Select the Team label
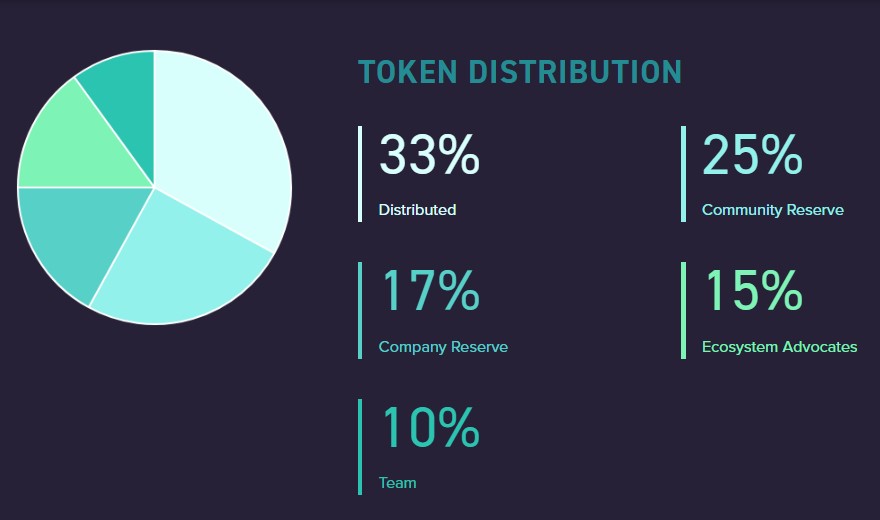Image resolution: width=880 pixels, height=520 pixels. coord(397,483)
